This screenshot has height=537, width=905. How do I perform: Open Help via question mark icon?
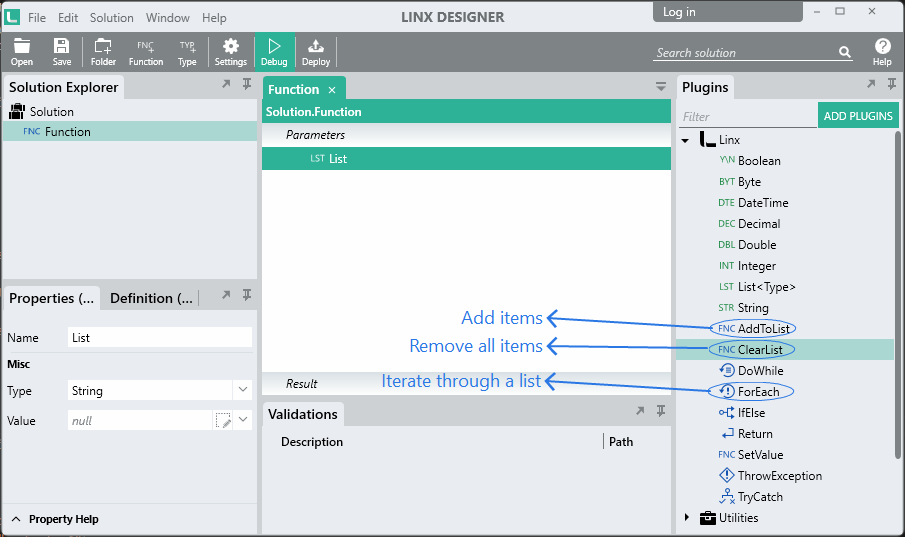(882, 52)
